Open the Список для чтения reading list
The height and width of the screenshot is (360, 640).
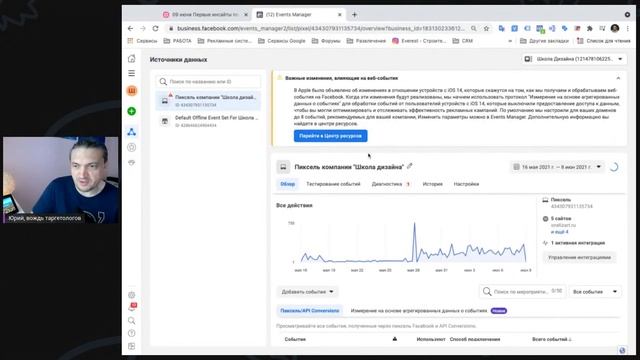[x=603, y=41]
